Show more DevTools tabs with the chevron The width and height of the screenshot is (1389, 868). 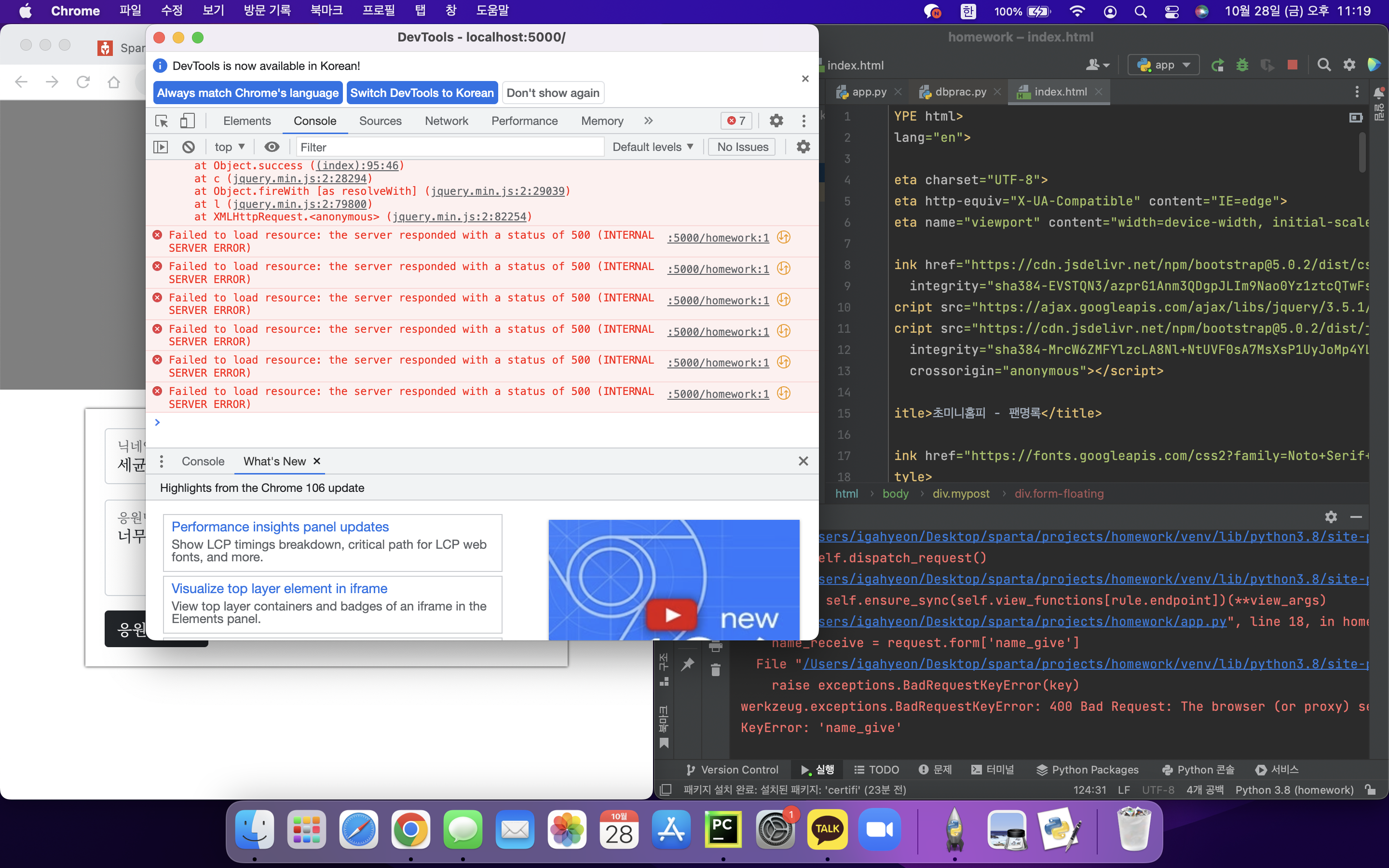(x=649, y=121)
